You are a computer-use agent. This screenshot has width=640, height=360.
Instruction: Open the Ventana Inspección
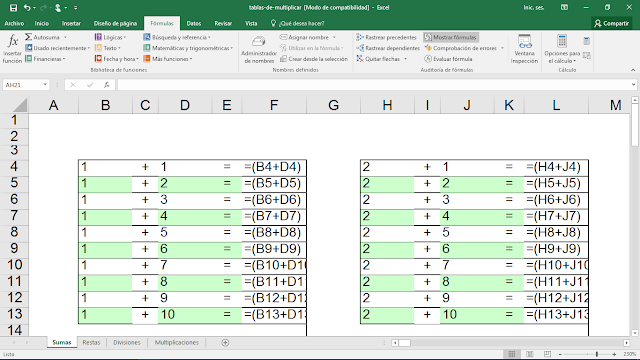pyautogui.click(x=524, y=49)
